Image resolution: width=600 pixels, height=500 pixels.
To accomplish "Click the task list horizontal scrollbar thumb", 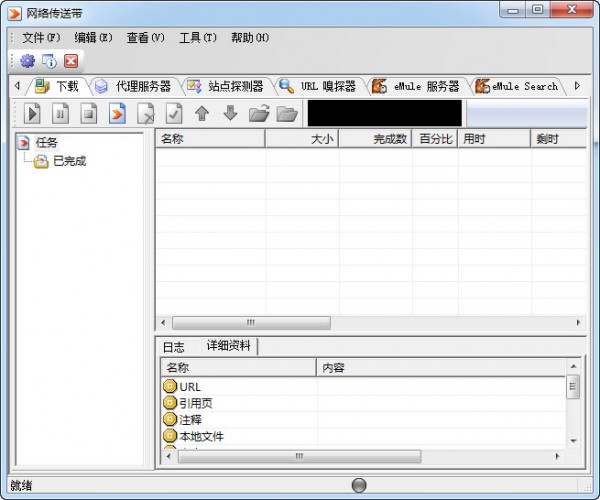I will pyautogui.click(x=250, y=323).
